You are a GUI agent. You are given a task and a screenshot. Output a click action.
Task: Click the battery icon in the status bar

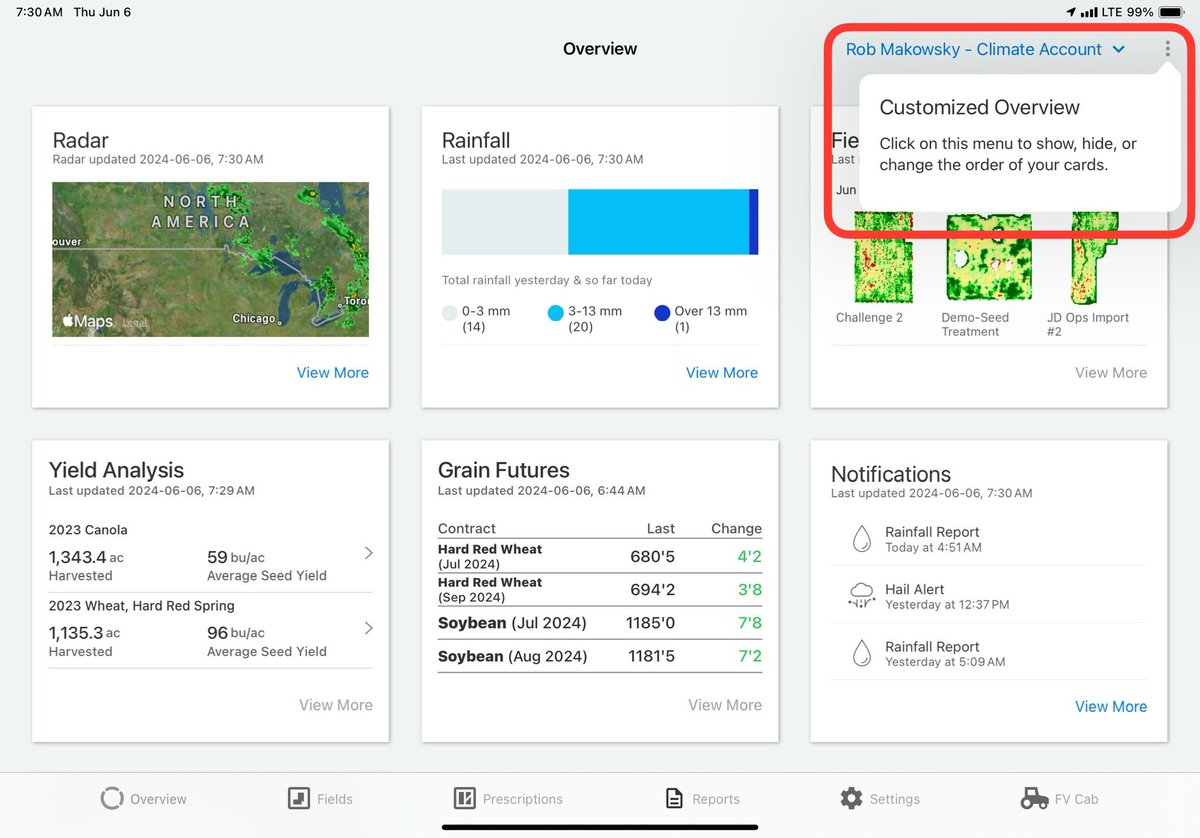click(x=1170, y=12)
